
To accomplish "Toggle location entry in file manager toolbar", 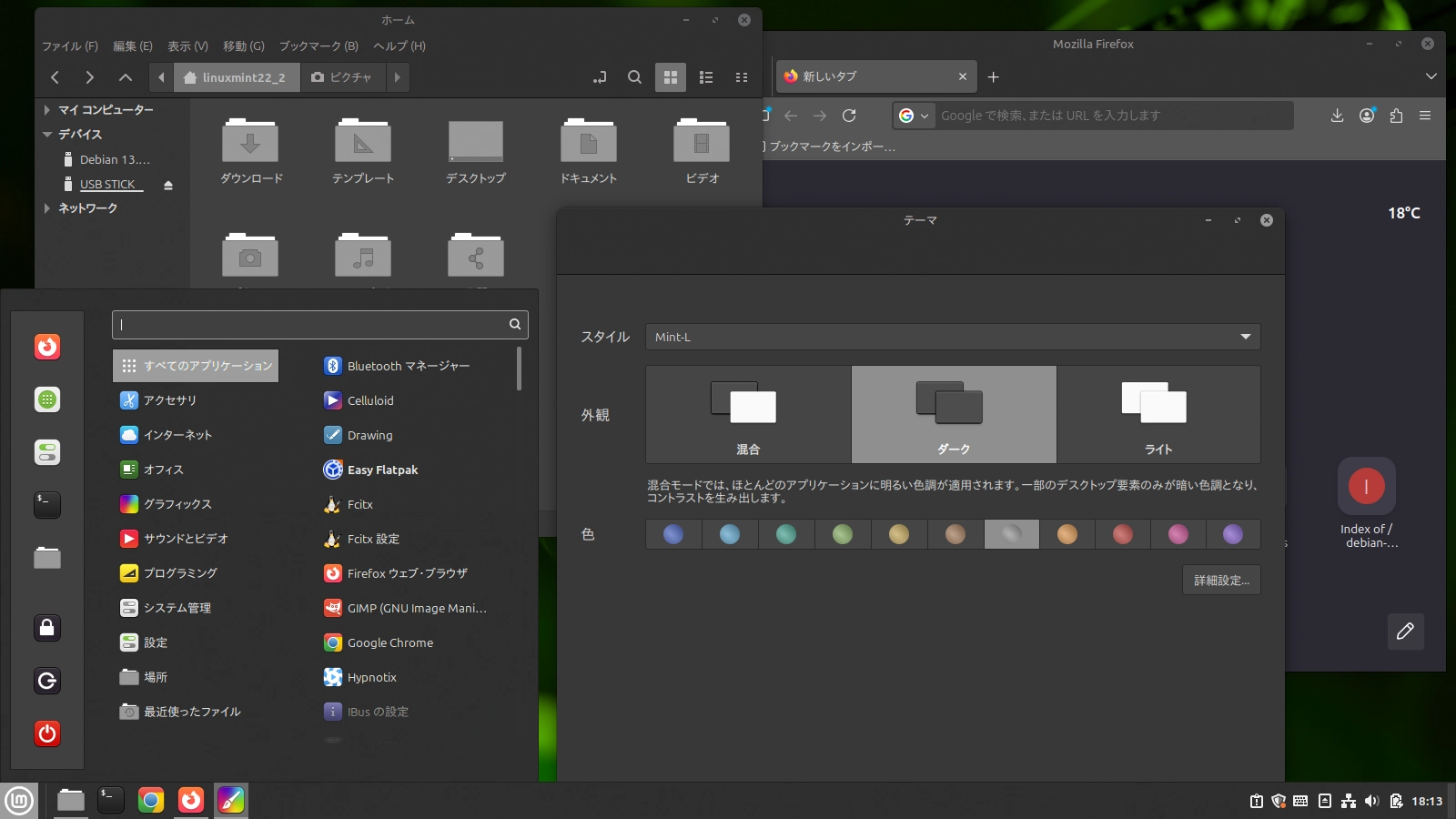I will pyautogui.click(x=599, y=77).
